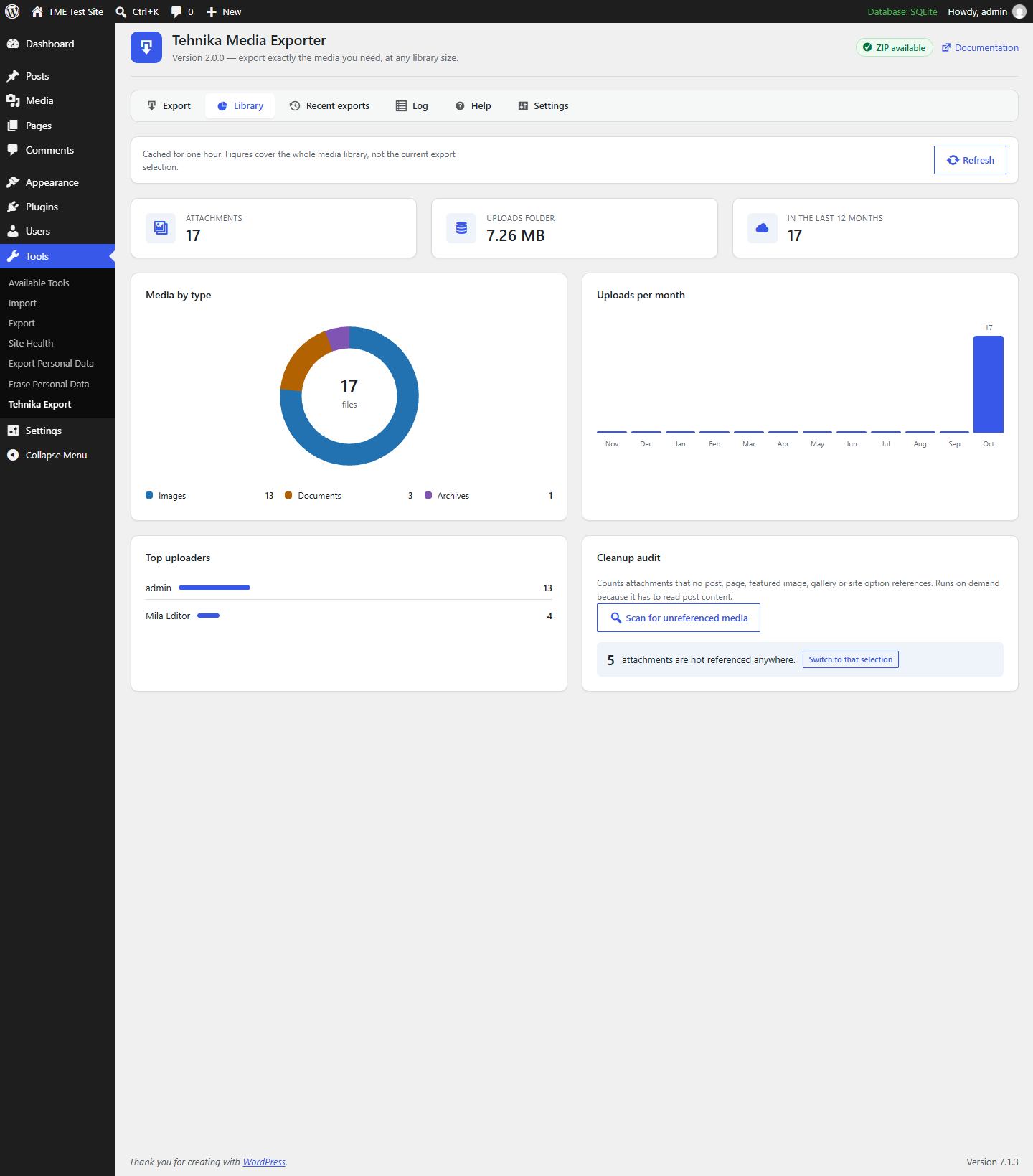
Task: Open the Documentation link
Action: (x=980, y=47)
